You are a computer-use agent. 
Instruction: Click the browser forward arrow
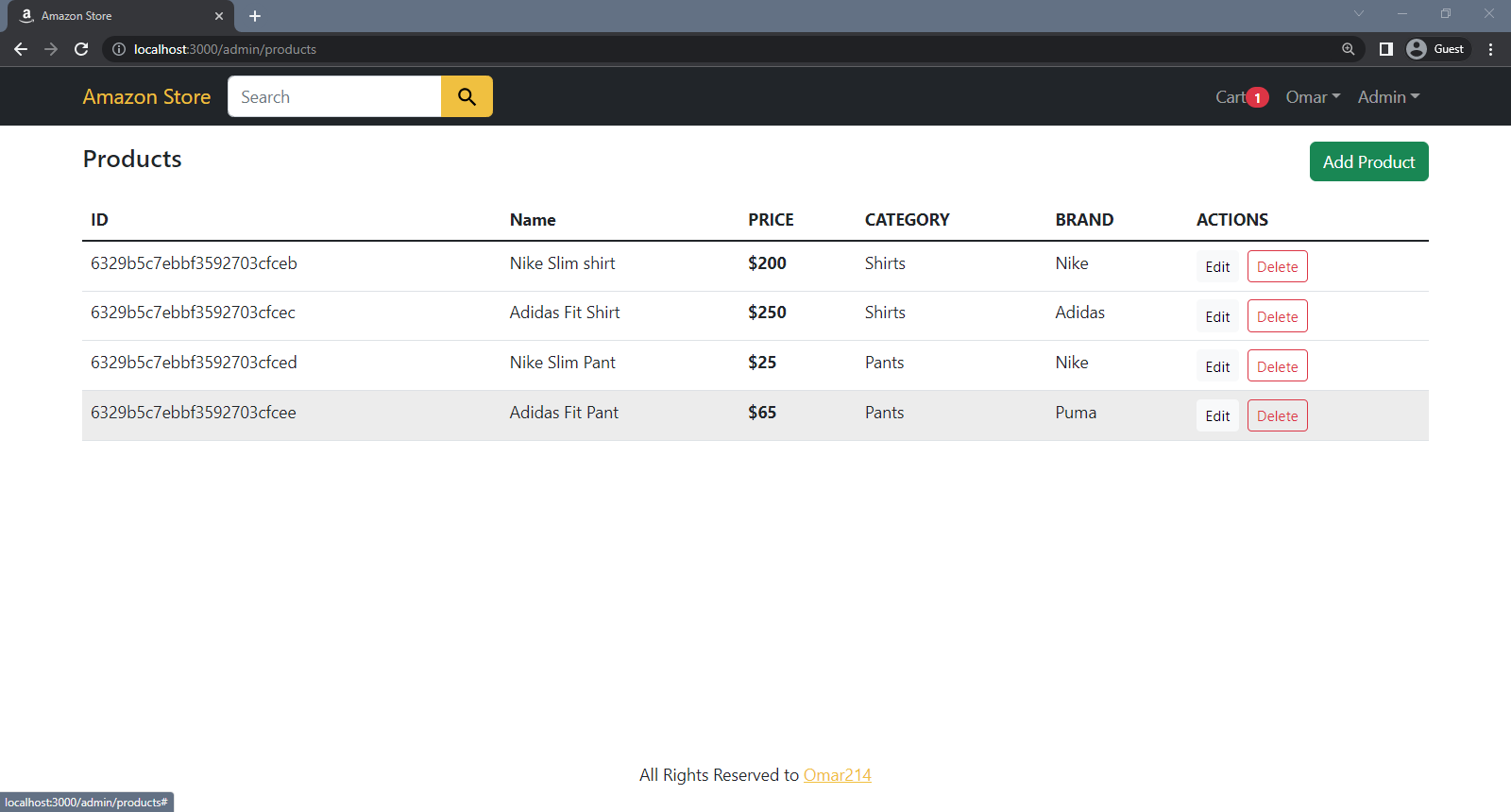pos(51,49)
